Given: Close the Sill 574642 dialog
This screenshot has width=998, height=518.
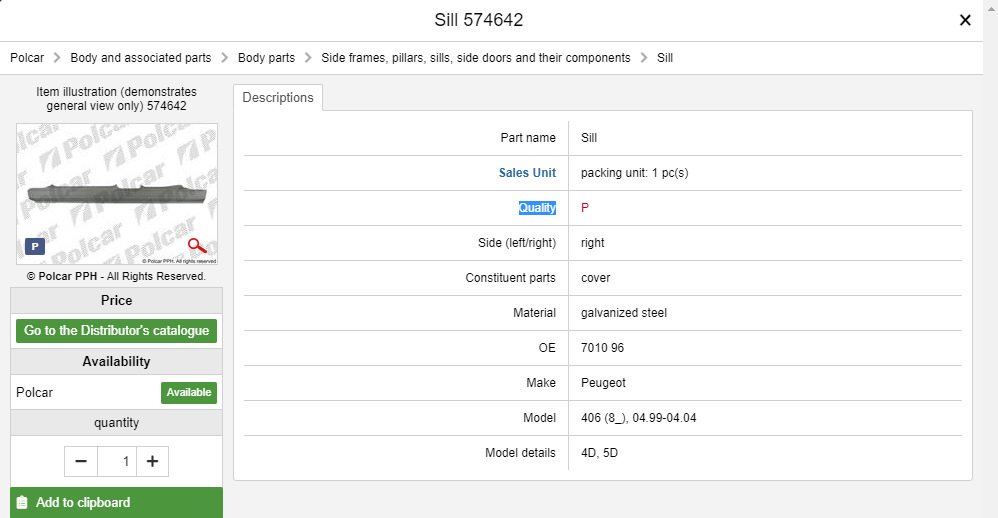Looking at the screenshot, I should tap(965, 20).
